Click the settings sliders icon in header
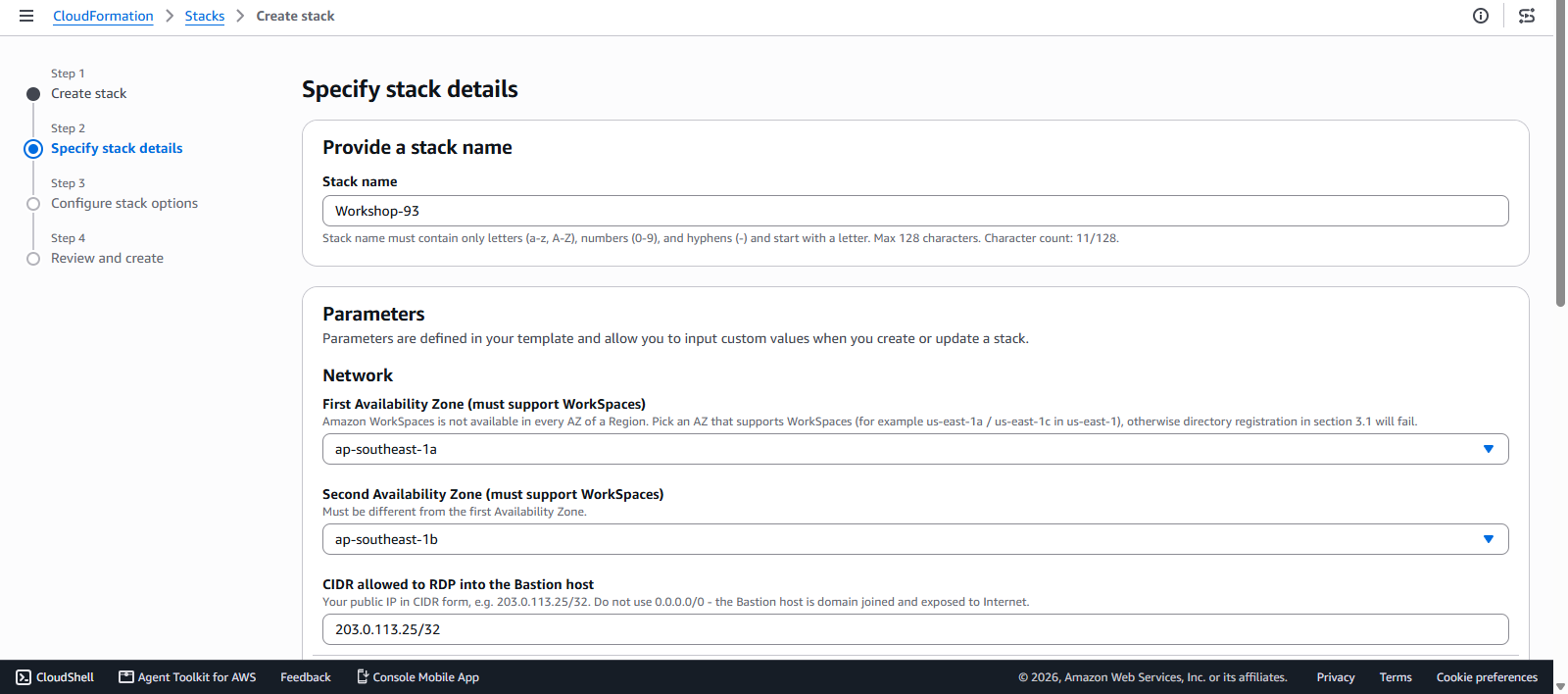This screenshot has height=694, width=1568. click(1527, 16)
